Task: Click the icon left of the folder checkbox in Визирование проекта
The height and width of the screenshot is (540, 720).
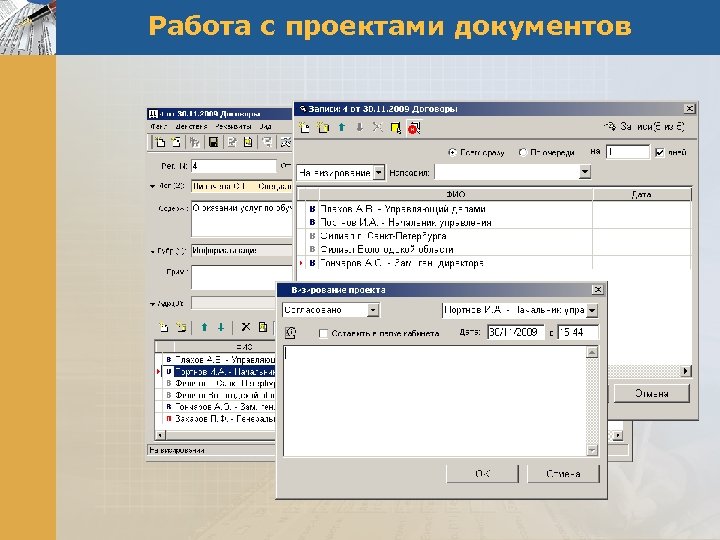Action: (x=291, y=332)
